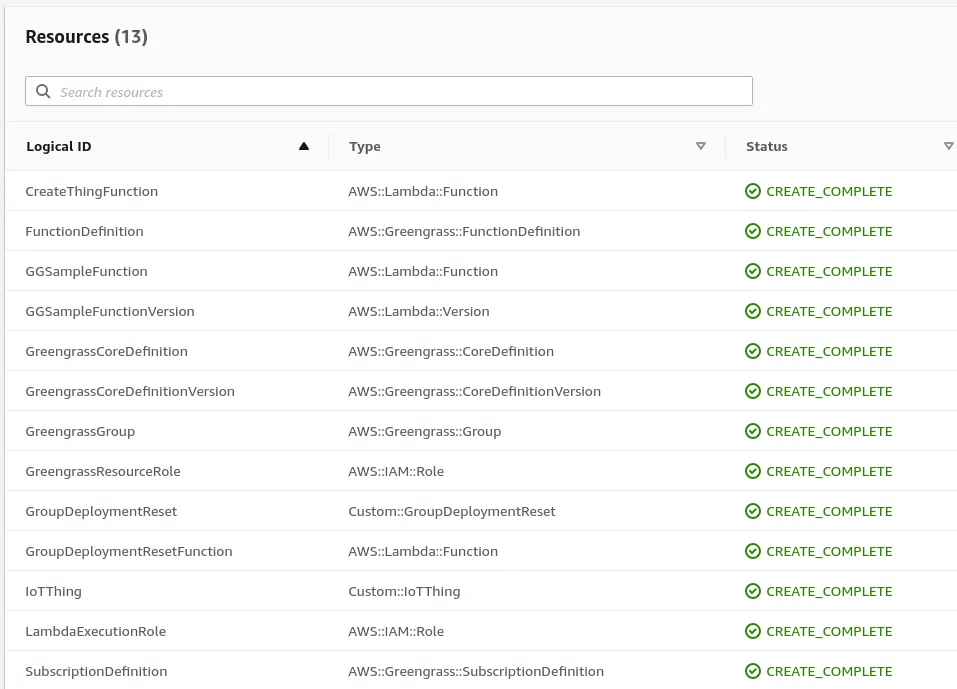Click GreengrassGroup status check icon

[x=753, y=431]
